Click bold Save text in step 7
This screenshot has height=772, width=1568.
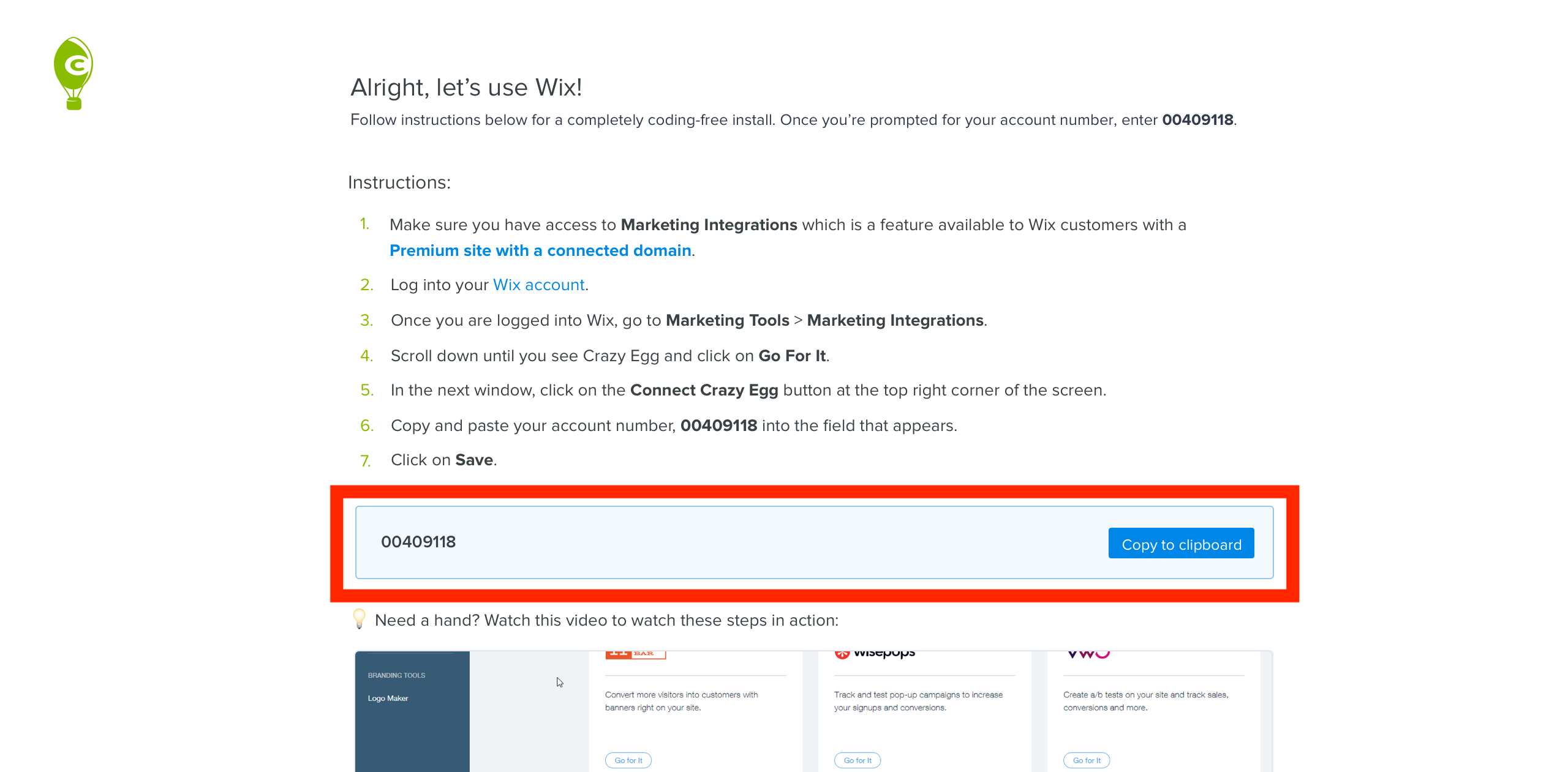[474, 460]
